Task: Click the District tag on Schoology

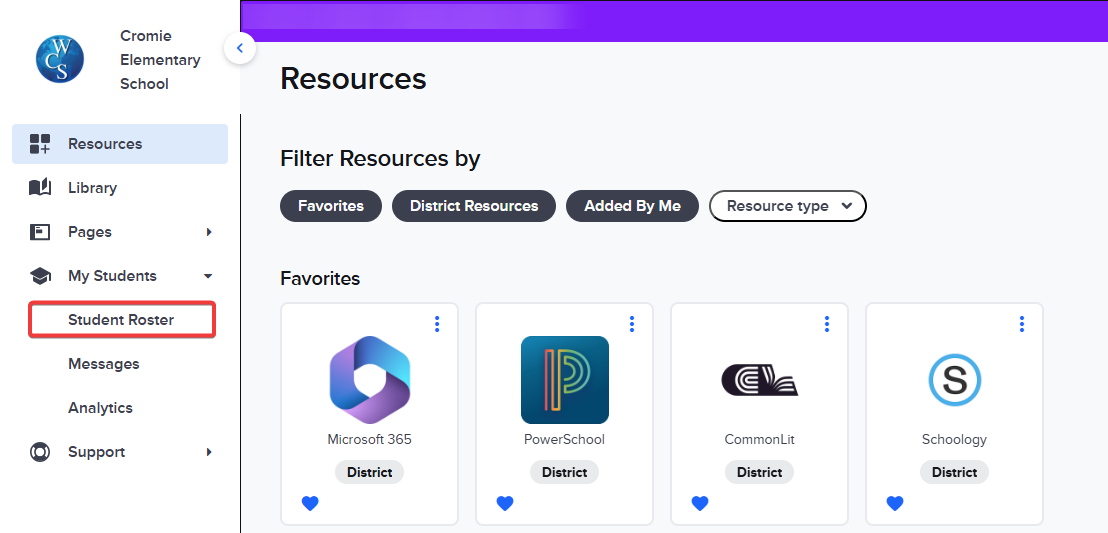Action: pos(955,472)
